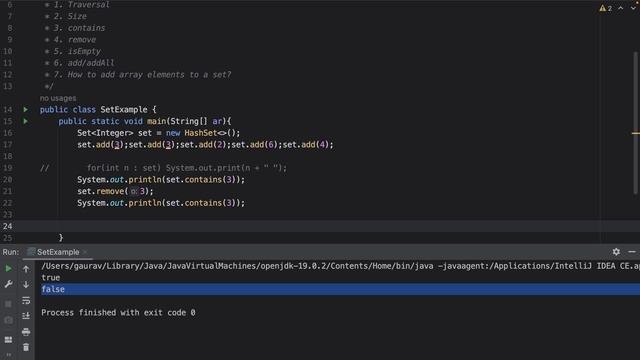The height and width of the screenshot is (360, 640).
Task: Click the down arrow in Run panel
Action: 26,284
